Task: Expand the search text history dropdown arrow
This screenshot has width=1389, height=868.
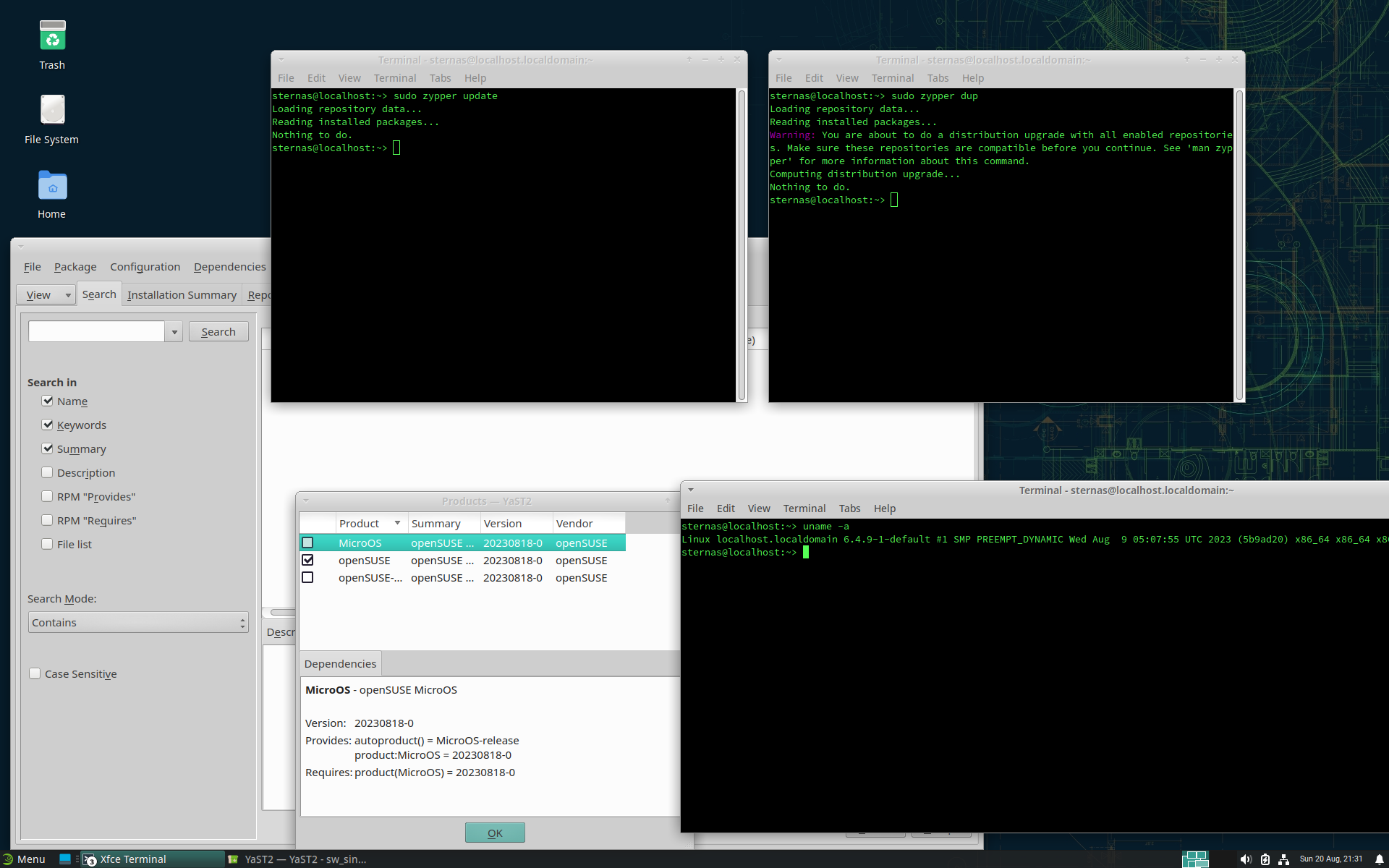Action: [174, 332]
